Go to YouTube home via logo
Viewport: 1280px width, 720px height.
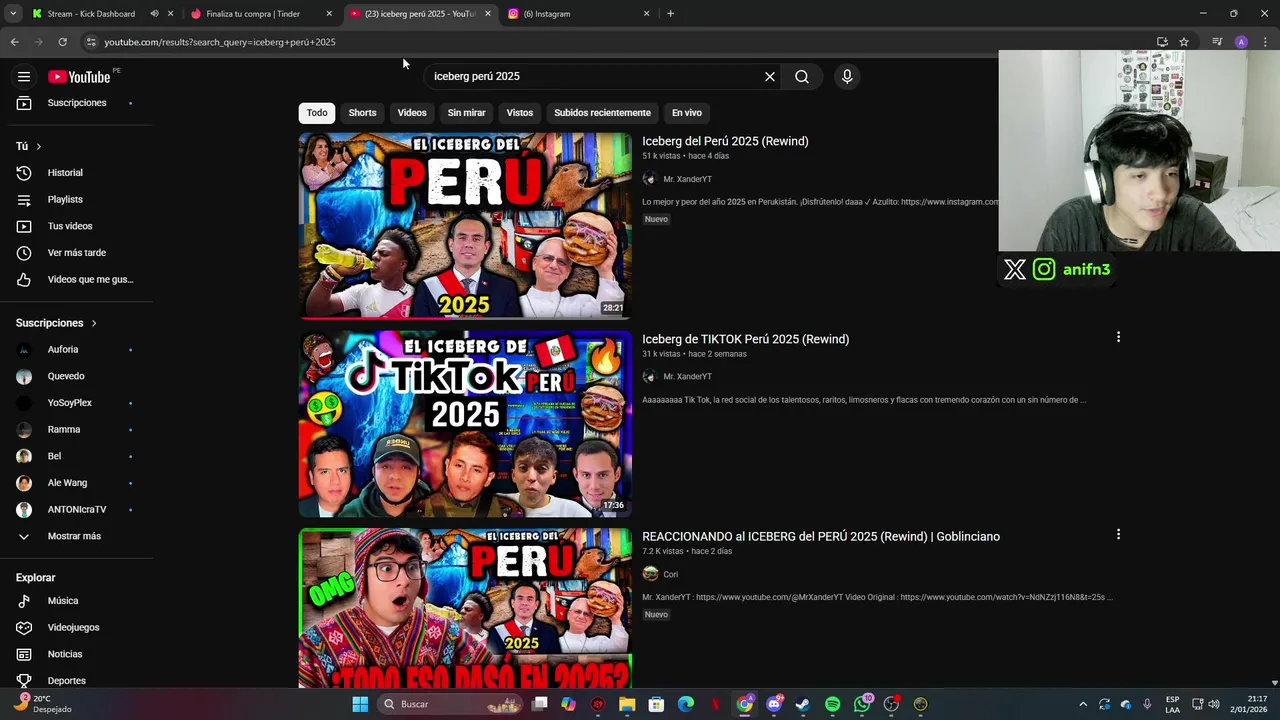79,77
